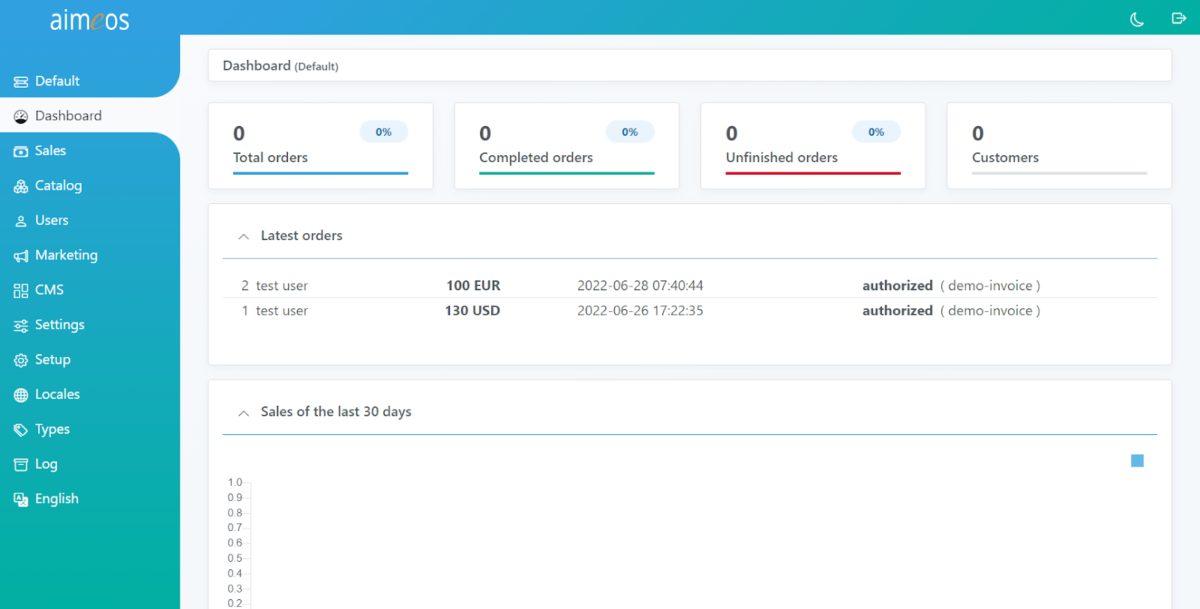Open the Sales menu

point(90,151)
